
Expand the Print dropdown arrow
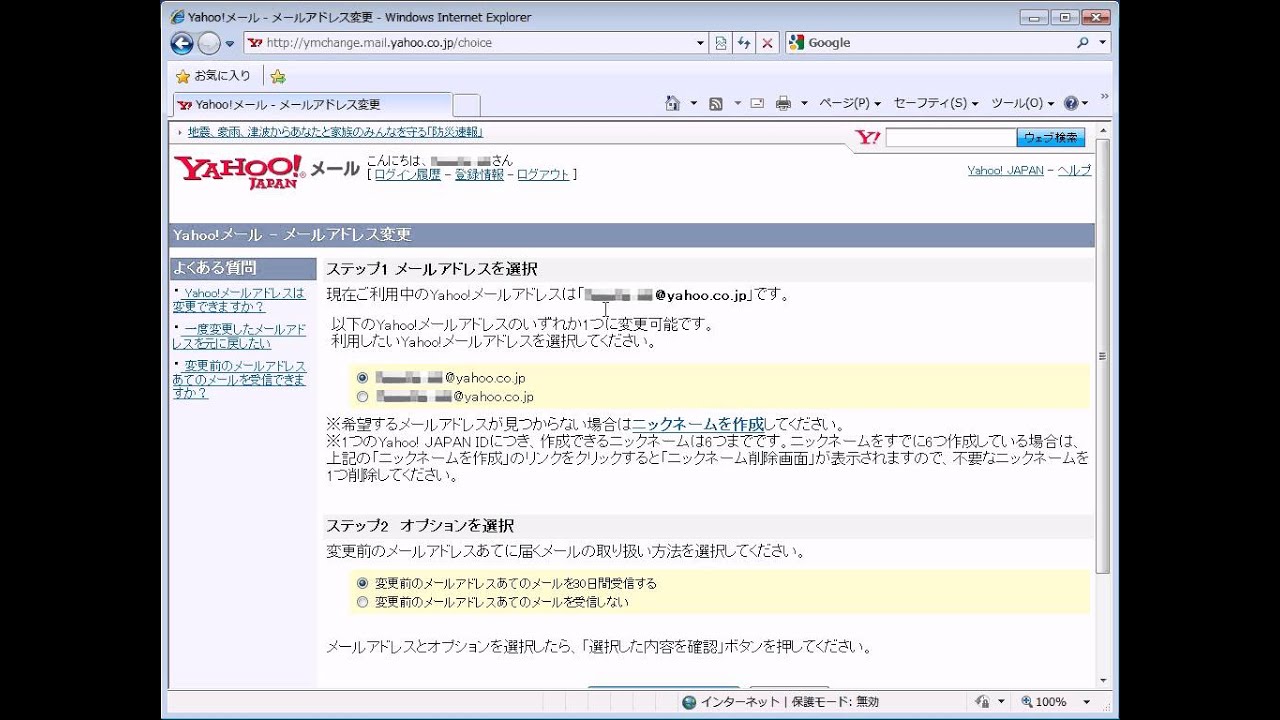pyautogui.click(x=803, y=103)
